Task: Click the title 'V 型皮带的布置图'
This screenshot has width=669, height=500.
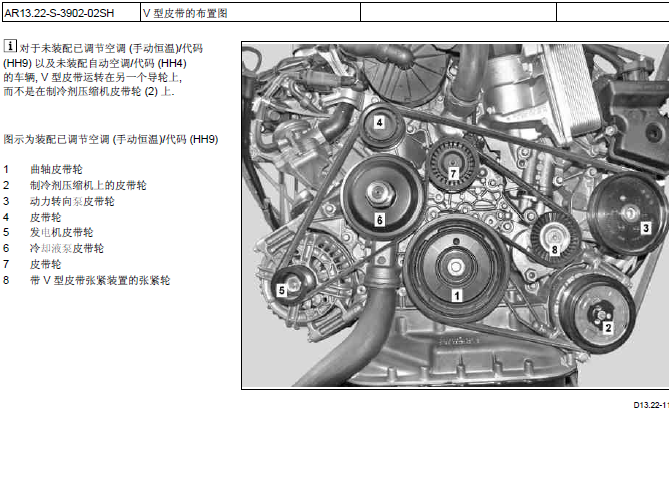Action: pos(185,13)
